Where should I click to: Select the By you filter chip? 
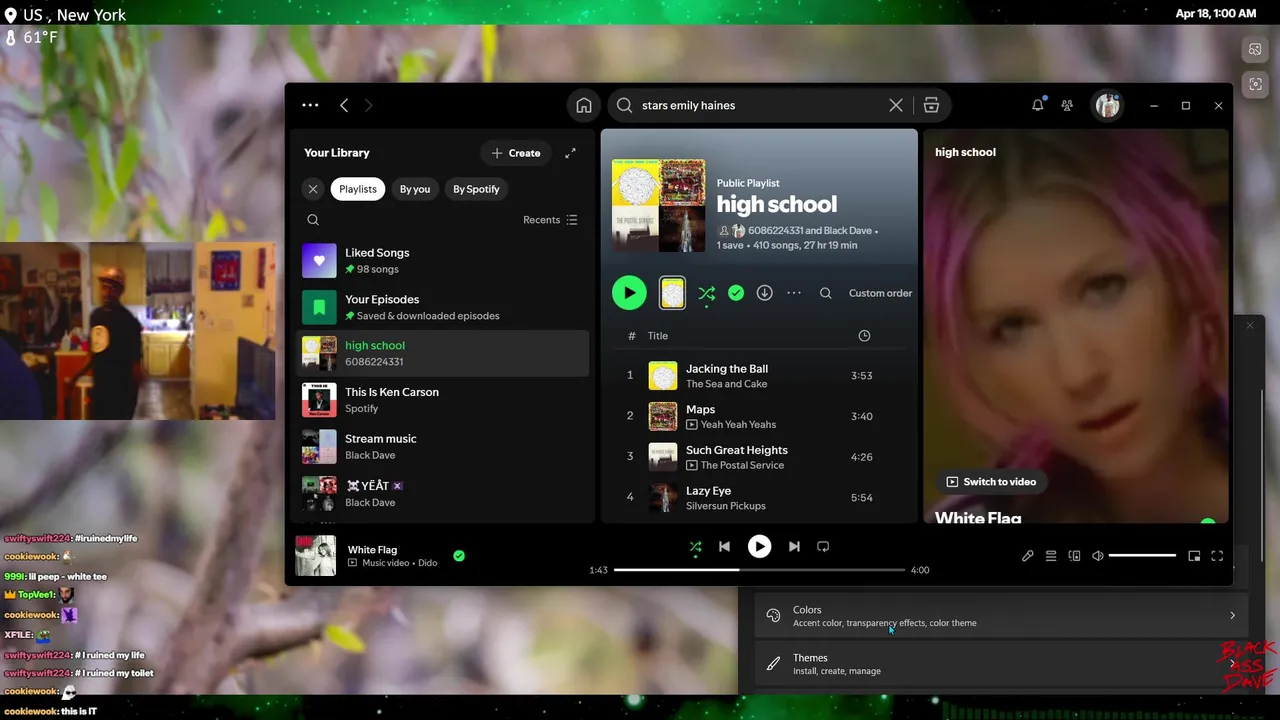(x=415, y=189)
